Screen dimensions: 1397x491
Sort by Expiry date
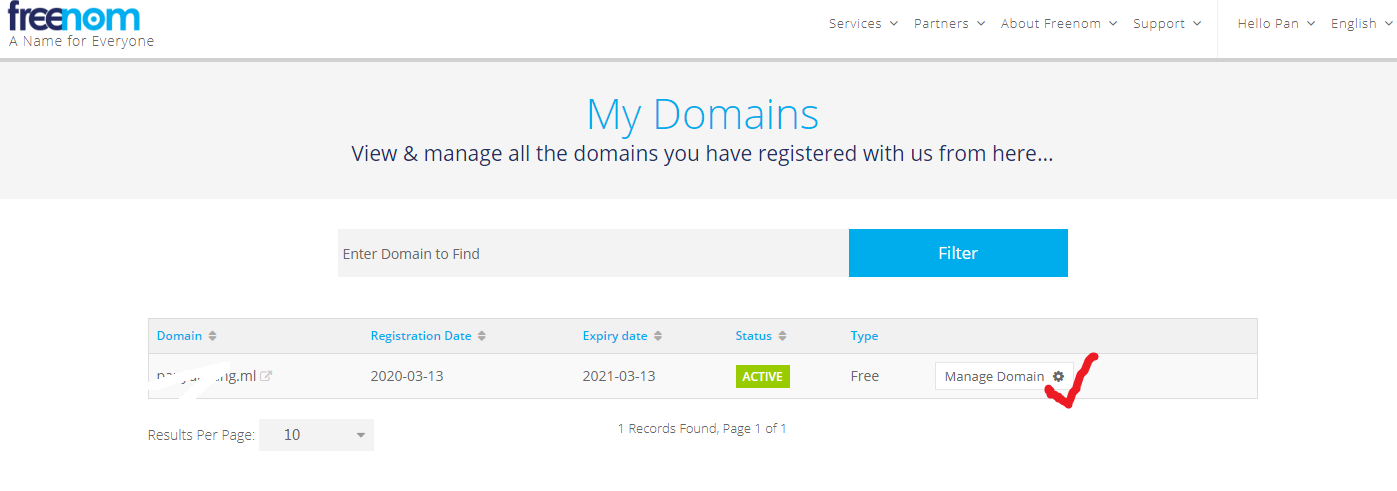(x=622, y=336)
